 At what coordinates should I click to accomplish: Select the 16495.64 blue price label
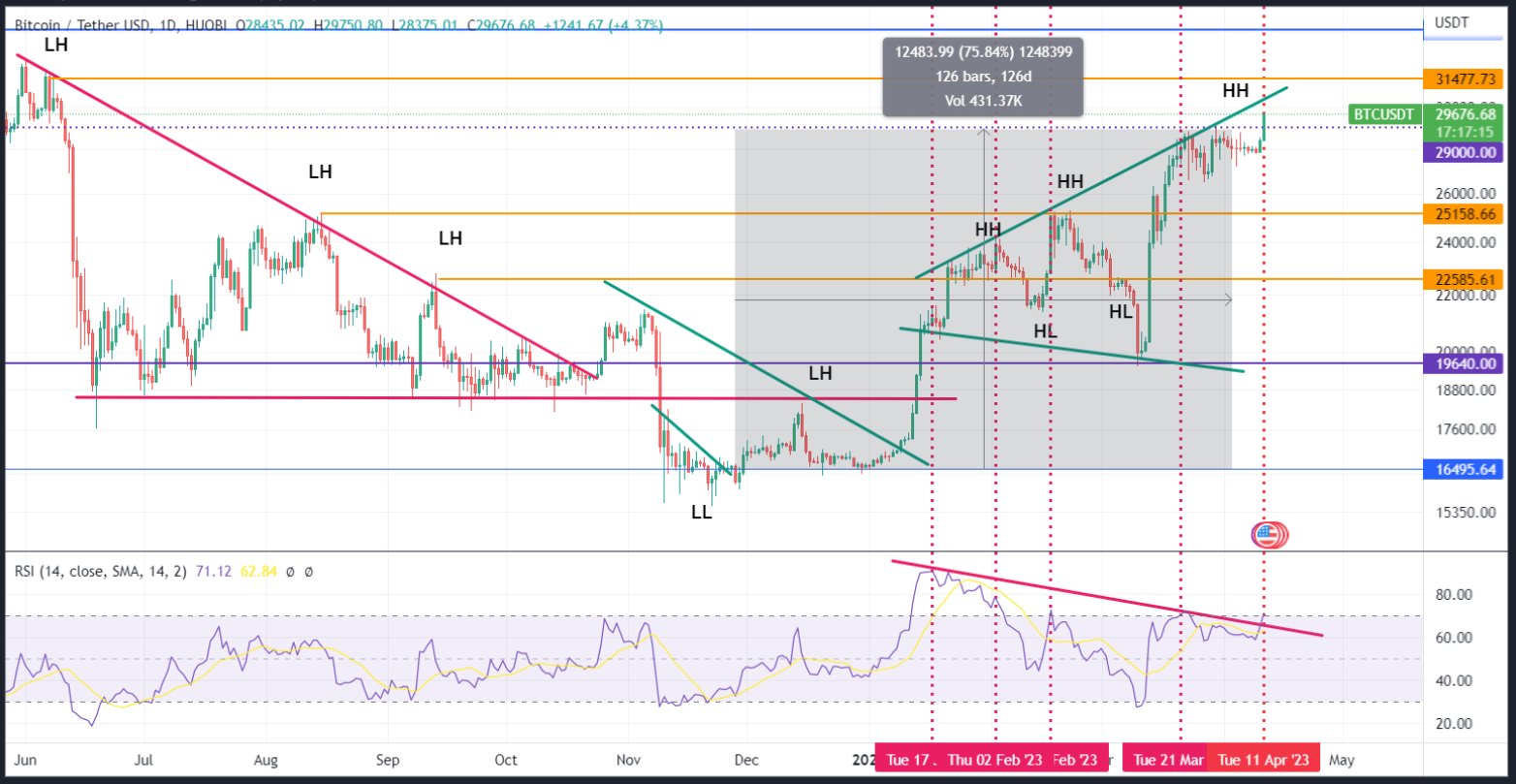(1463, 469)
